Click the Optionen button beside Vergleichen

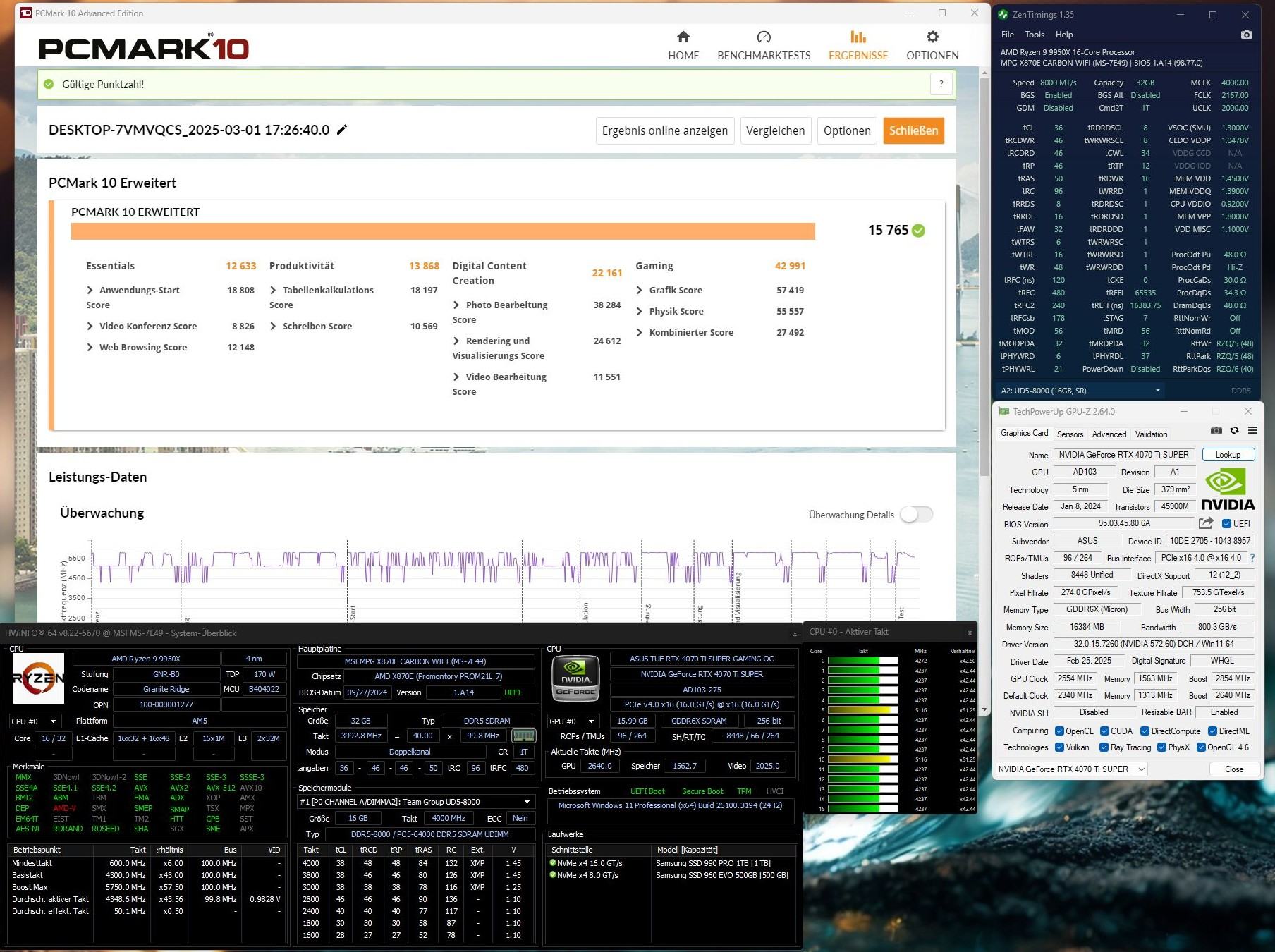tap(847, 130)
